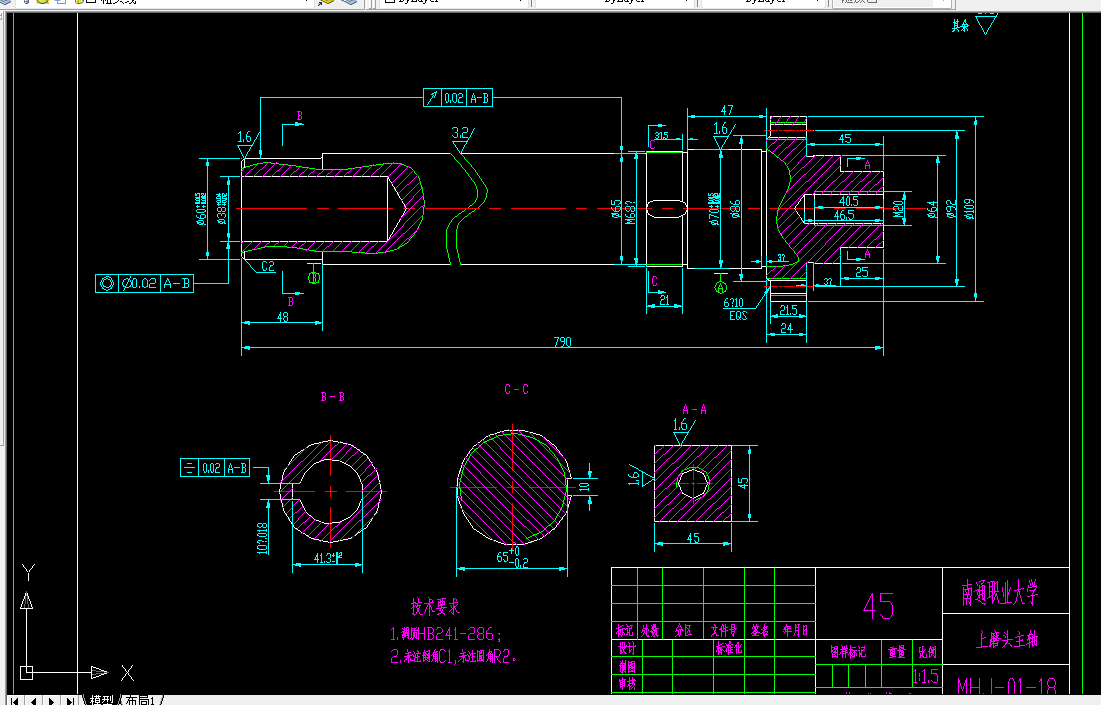Go to previous layout tab arrow
This screenshot has width=1101, height=705.
click(33, 700)
